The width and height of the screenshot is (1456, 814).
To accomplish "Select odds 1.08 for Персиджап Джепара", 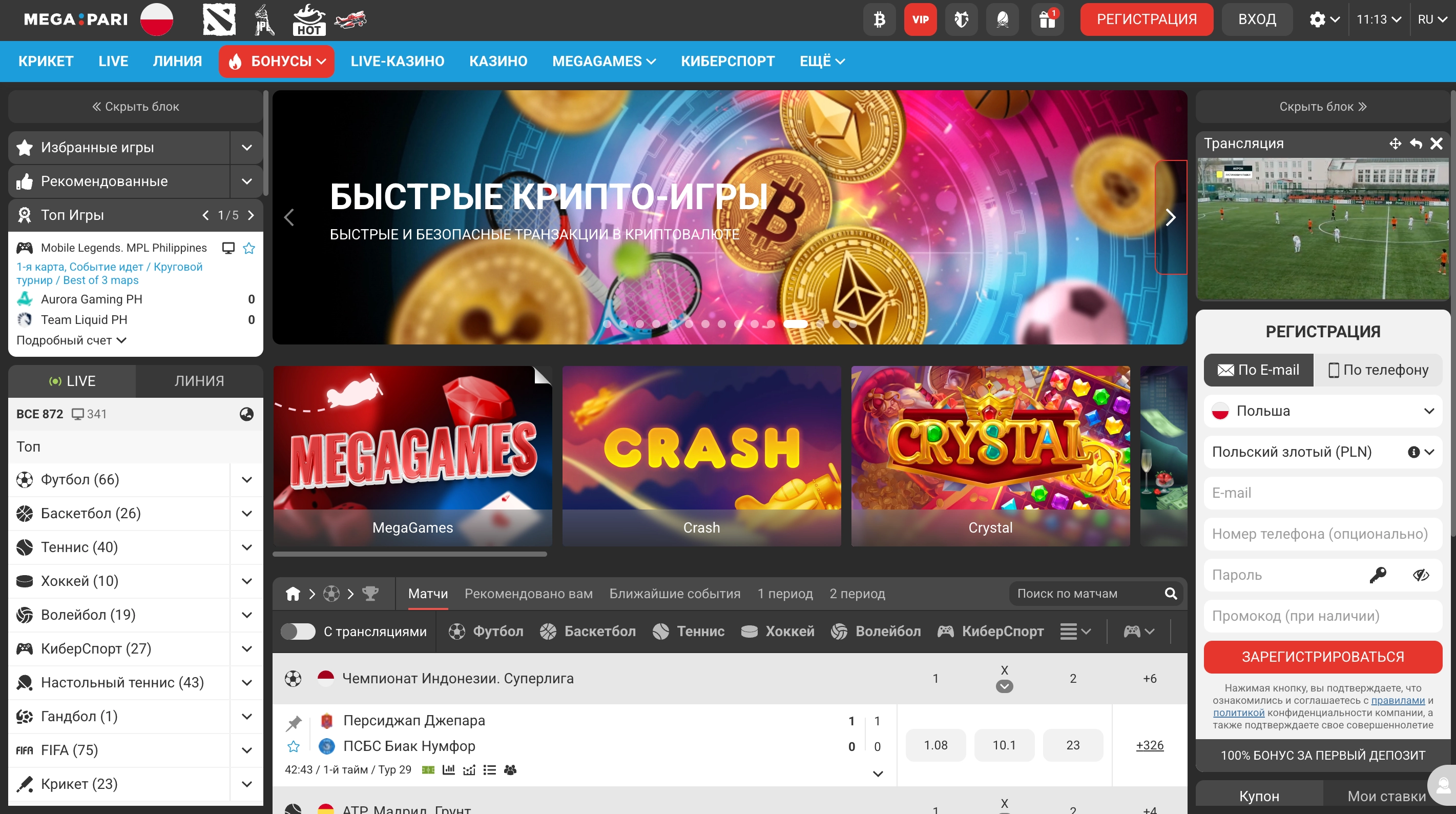I will [x=935, y=745].
